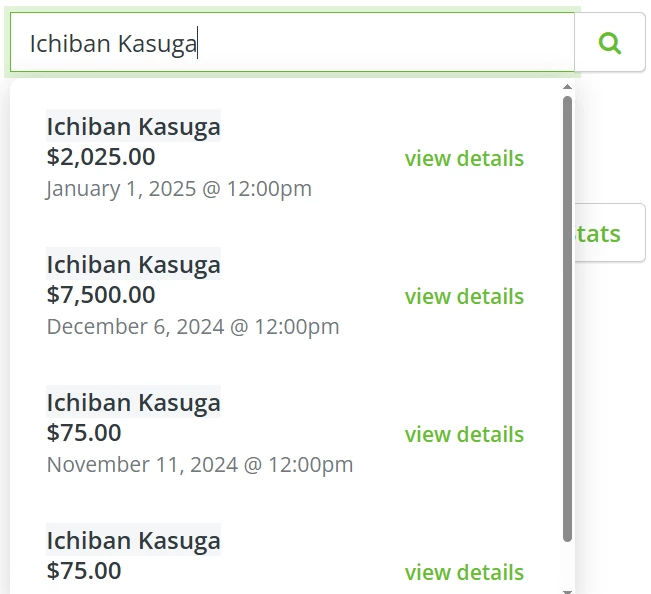The image size is (651, 594).
Task: Focus the search field containing Ichiban Kasuga
Action: click(290, 43)
